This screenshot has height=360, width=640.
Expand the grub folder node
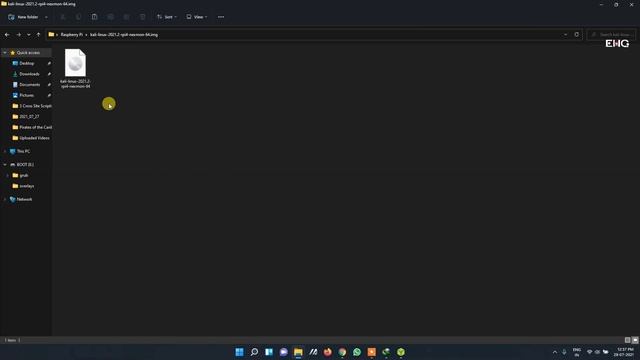click(8, 175)
